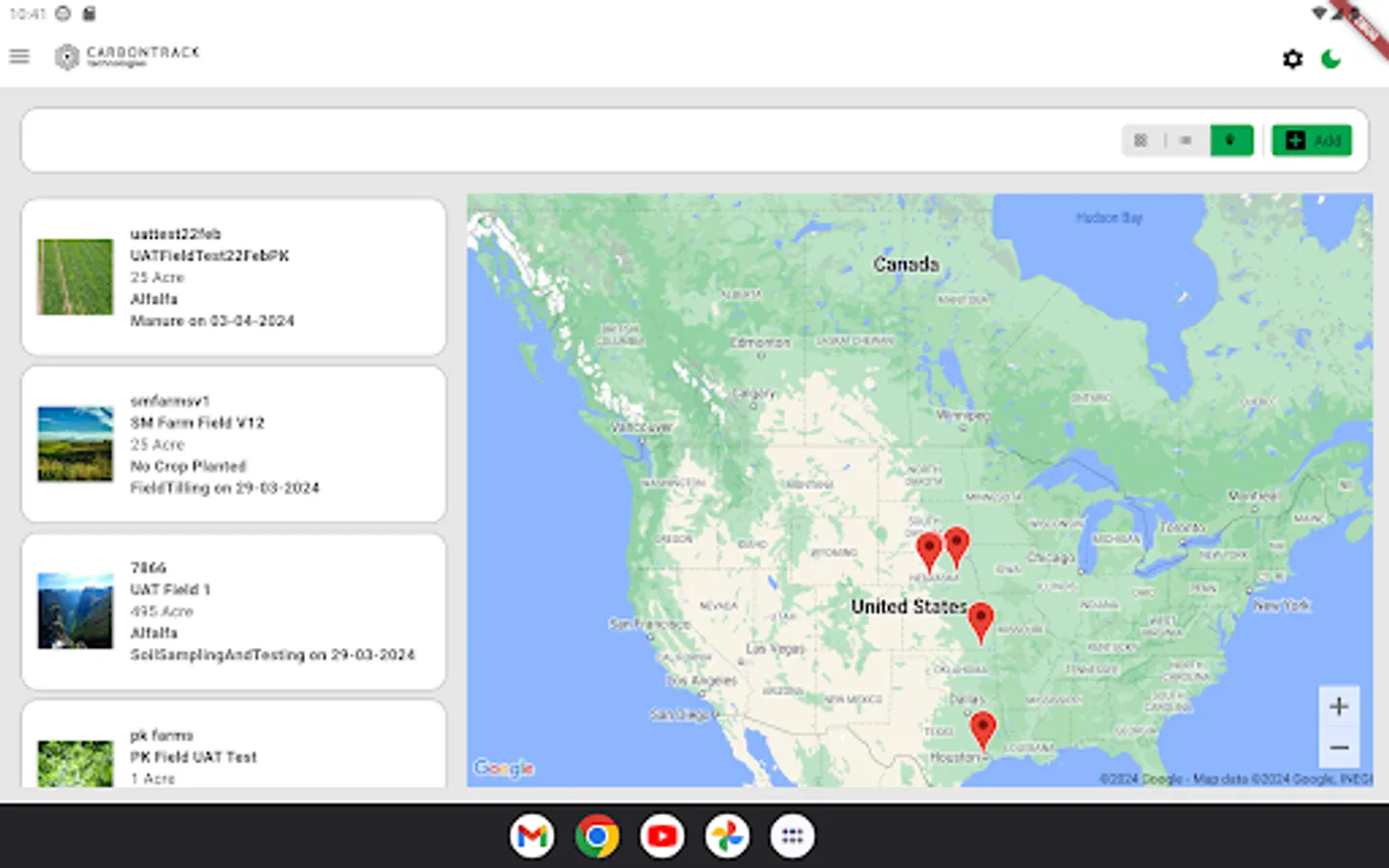Select the red map pin near Houston
This screenshot has height=868, width=1389.
(x=983, y=730)
